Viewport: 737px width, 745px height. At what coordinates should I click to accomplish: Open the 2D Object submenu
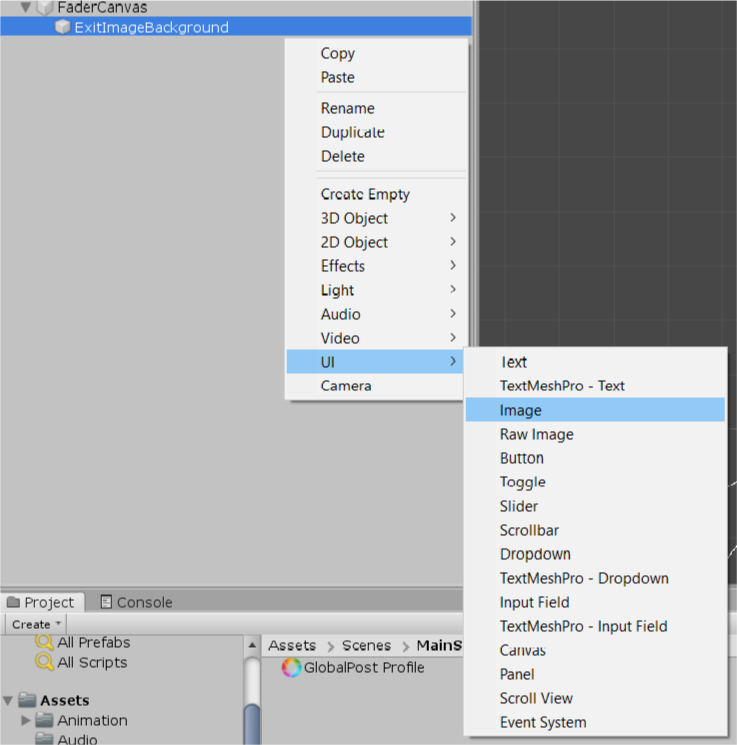(375, 242)
